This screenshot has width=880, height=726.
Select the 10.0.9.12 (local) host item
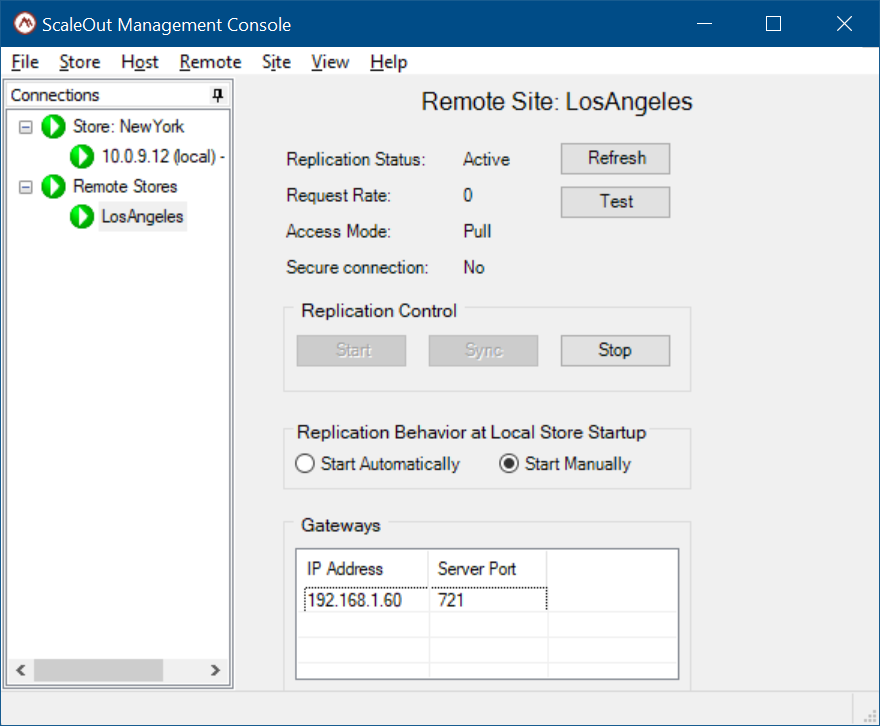click(163, 156)
